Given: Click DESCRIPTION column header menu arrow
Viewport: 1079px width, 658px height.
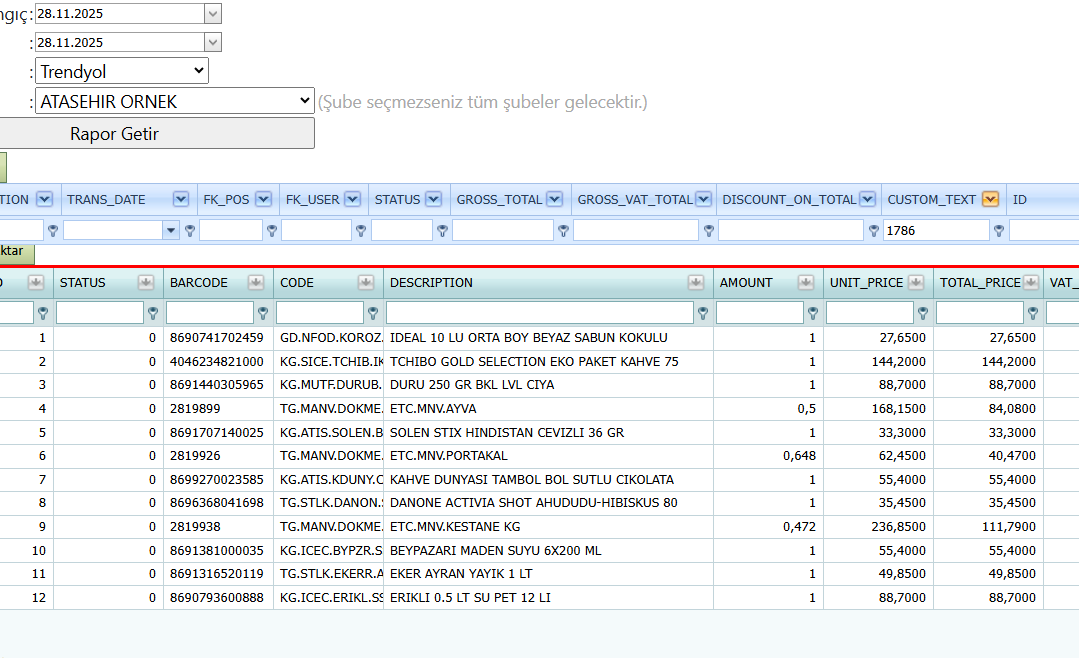Looking at the screenshot, I should 696,282.
